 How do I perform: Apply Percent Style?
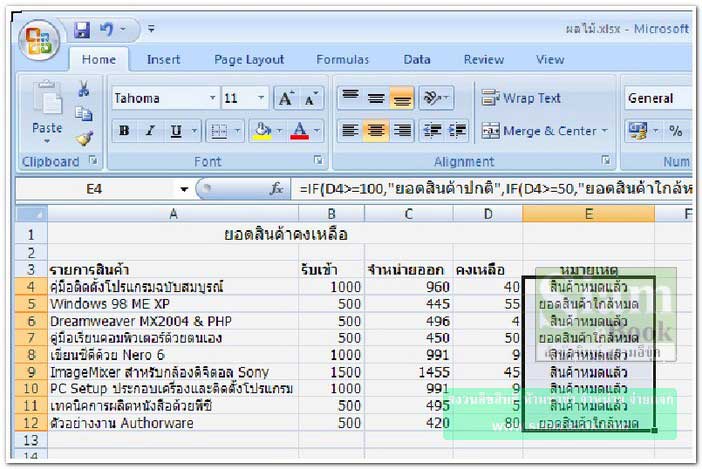point(675,131)
